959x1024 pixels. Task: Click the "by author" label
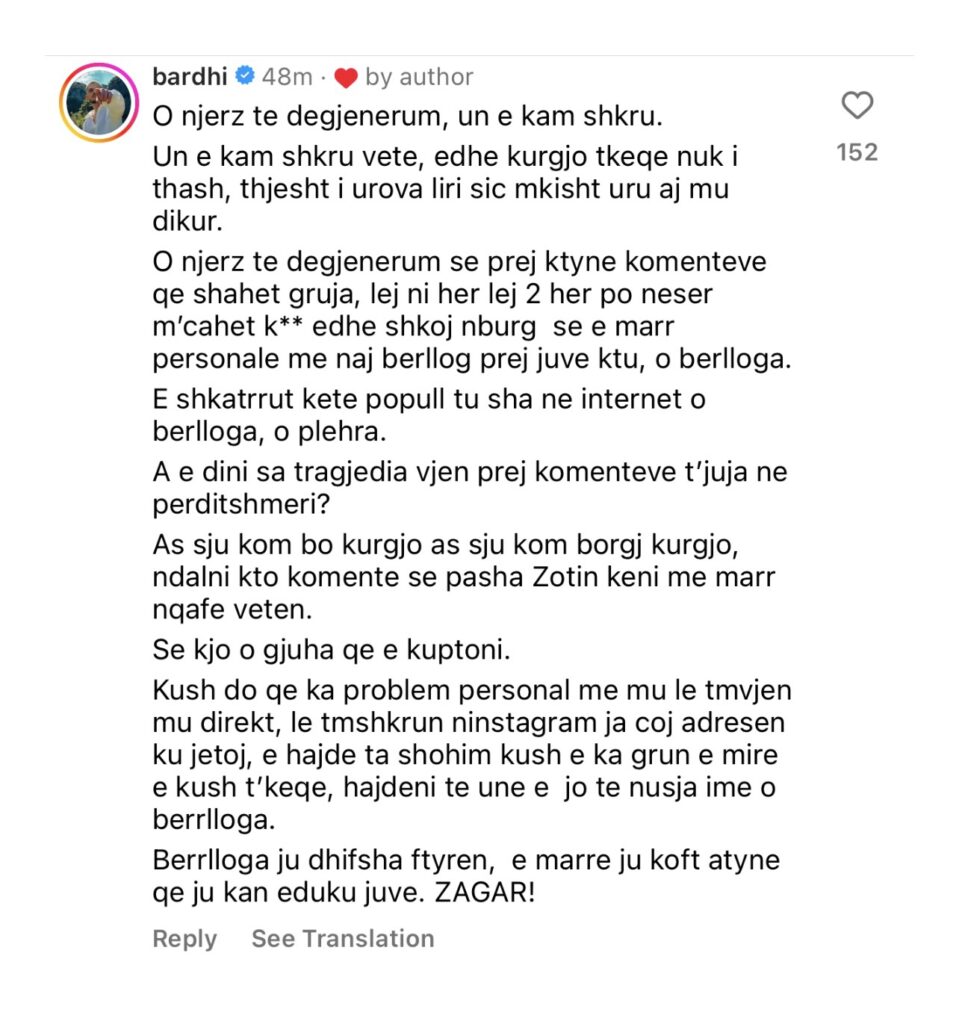tap(419, 77)
